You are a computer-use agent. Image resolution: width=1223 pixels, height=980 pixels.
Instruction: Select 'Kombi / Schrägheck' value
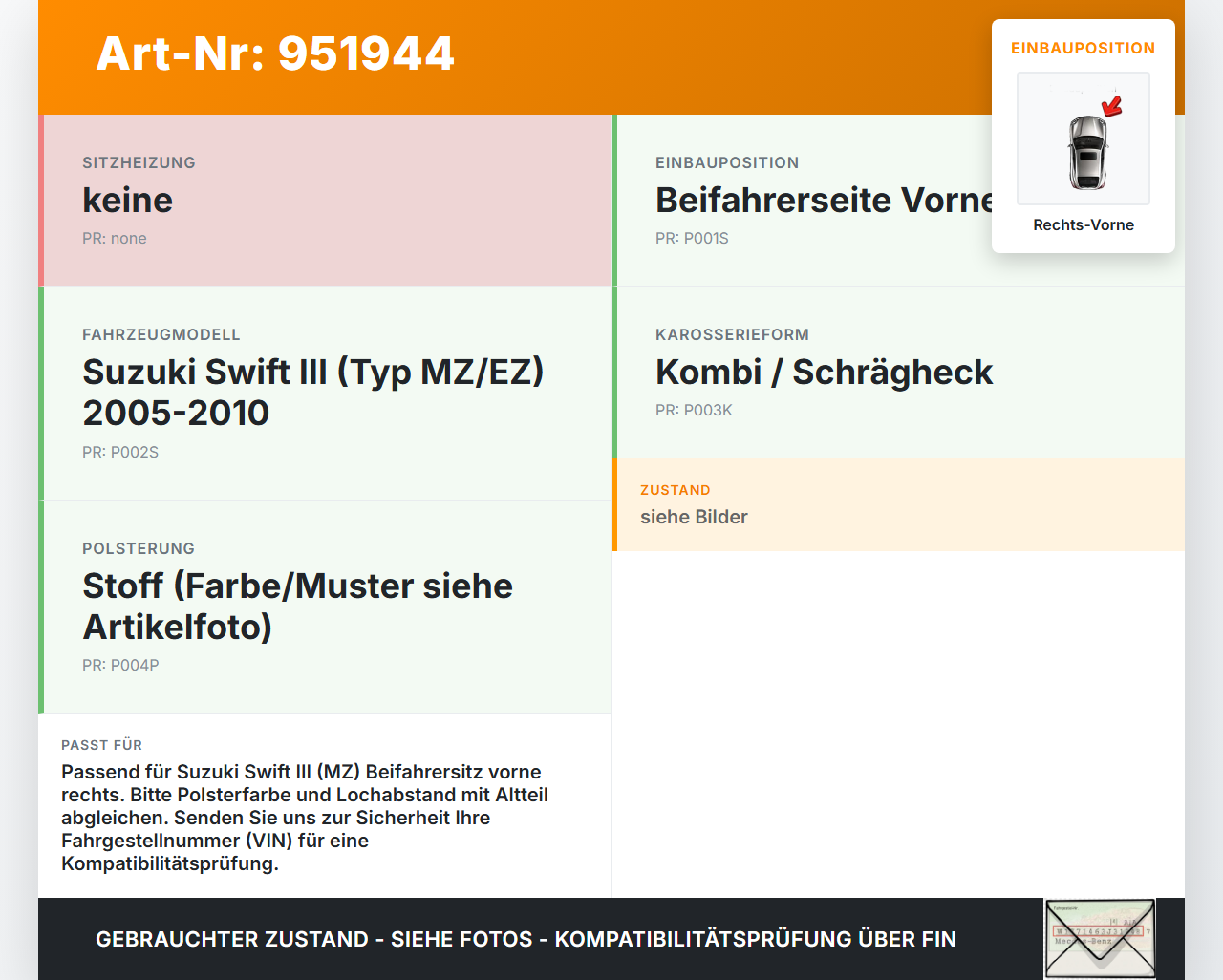(825, 372)
